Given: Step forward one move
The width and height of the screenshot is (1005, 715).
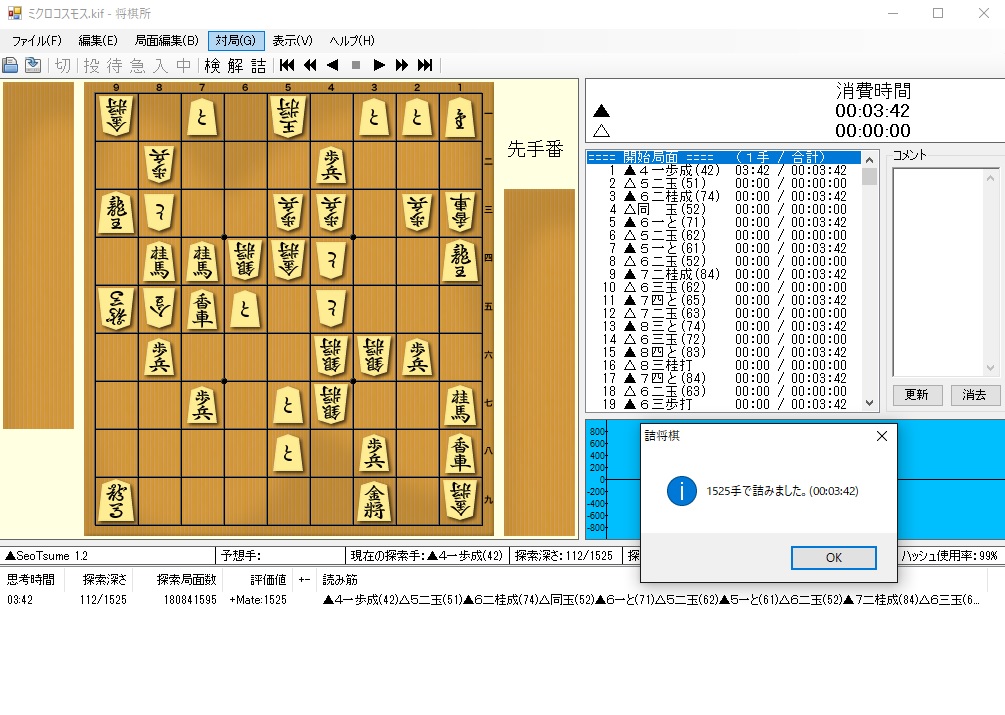Looking at the screenshot, I should click(x=379, y=65).
